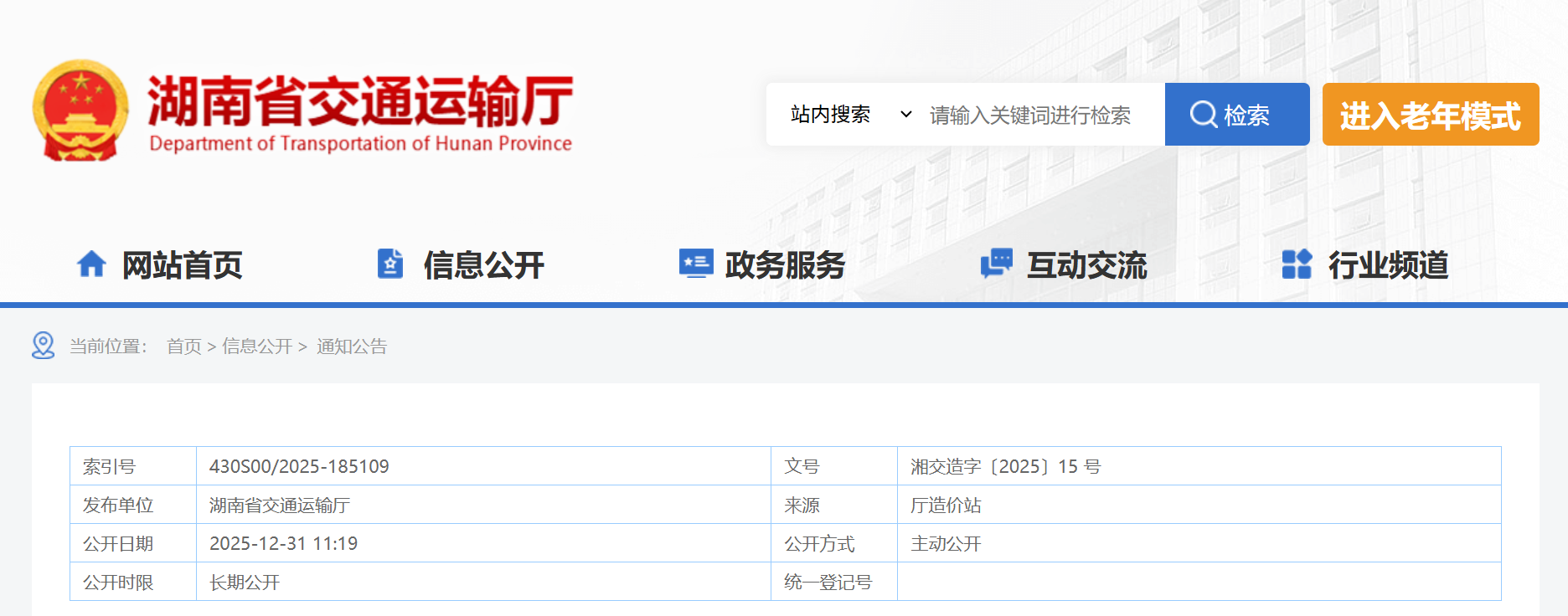Click the 通知公告 breadcrumb link
Viewport: 1568px width, 616px height.
(352, 346)
